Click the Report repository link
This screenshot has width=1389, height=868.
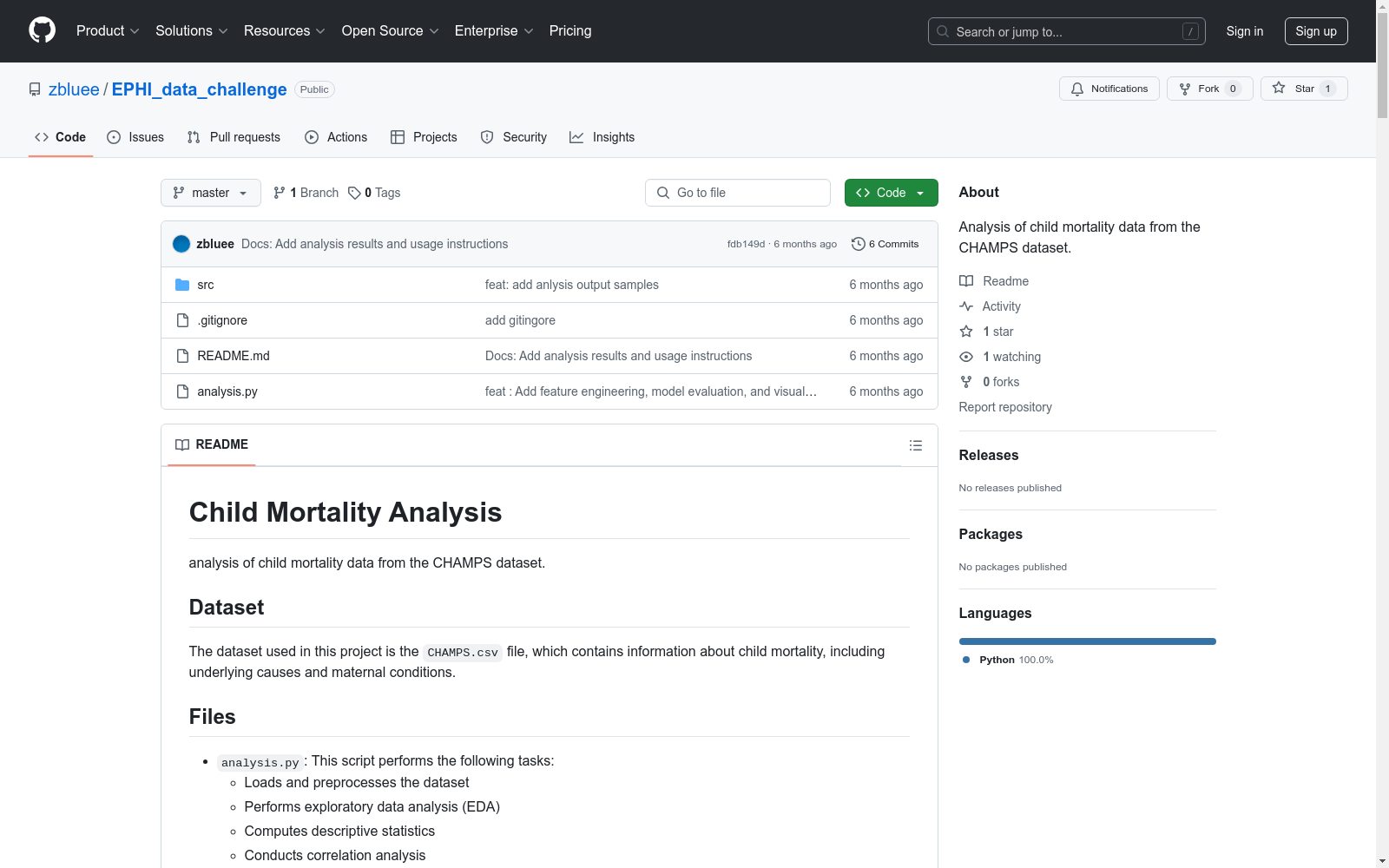1005,407
